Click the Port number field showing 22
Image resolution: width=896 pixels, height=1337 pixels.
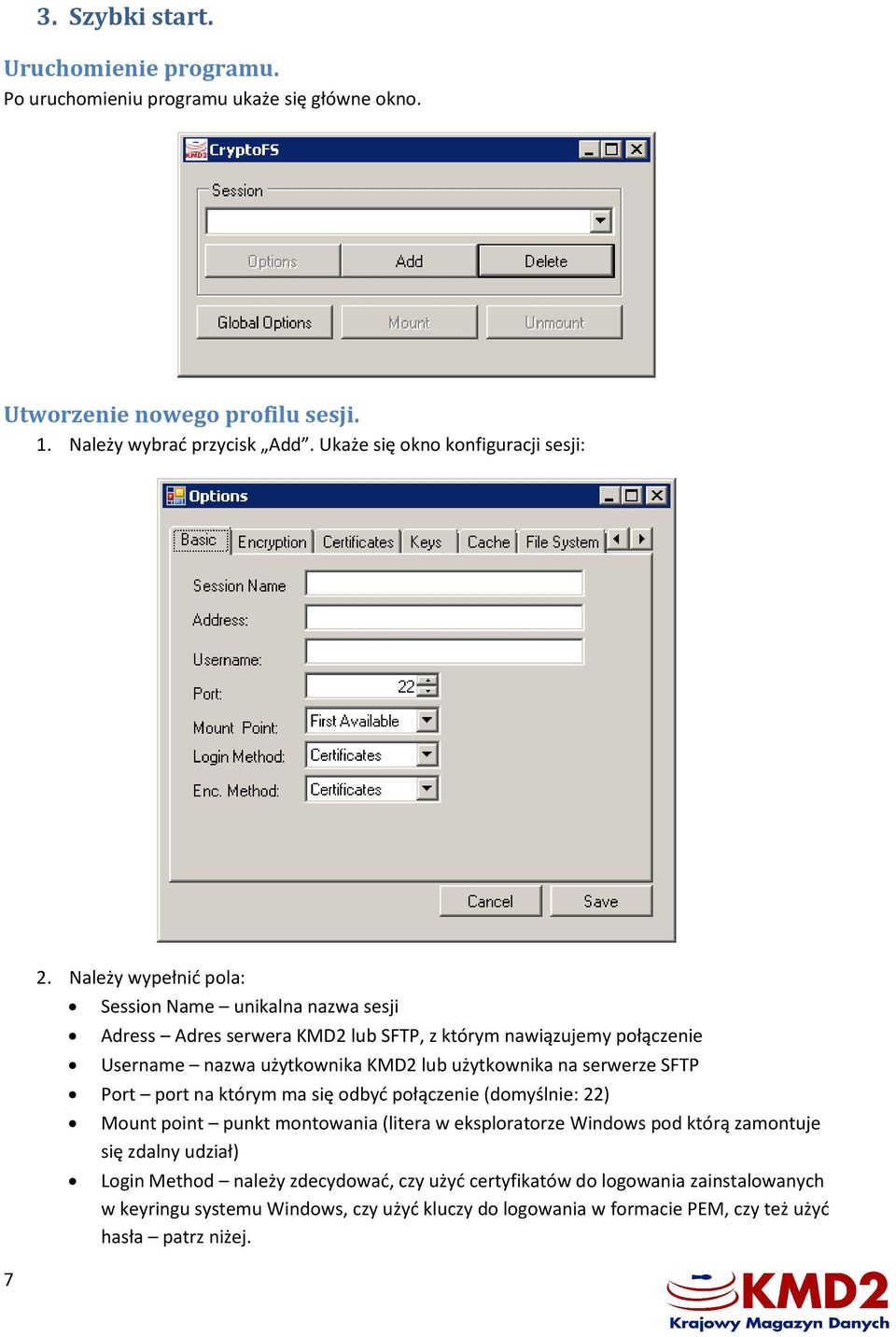pos(362,686)
